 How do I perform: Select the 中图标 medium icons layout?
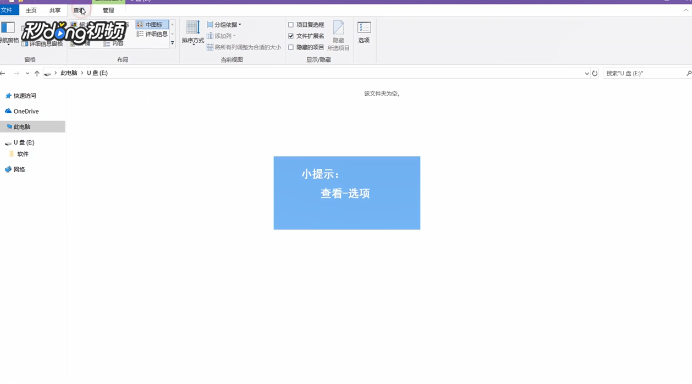[152, 25]
